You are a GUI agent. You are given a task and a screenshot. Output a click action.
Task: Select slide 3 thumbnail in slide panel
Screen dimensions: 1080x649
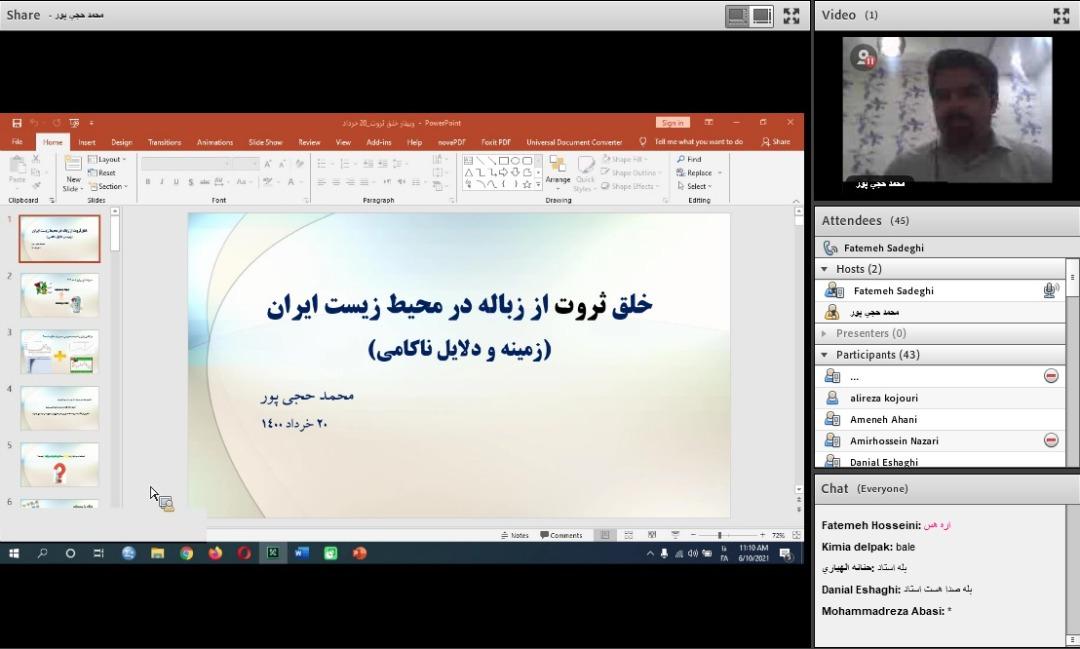pos(60,351)
